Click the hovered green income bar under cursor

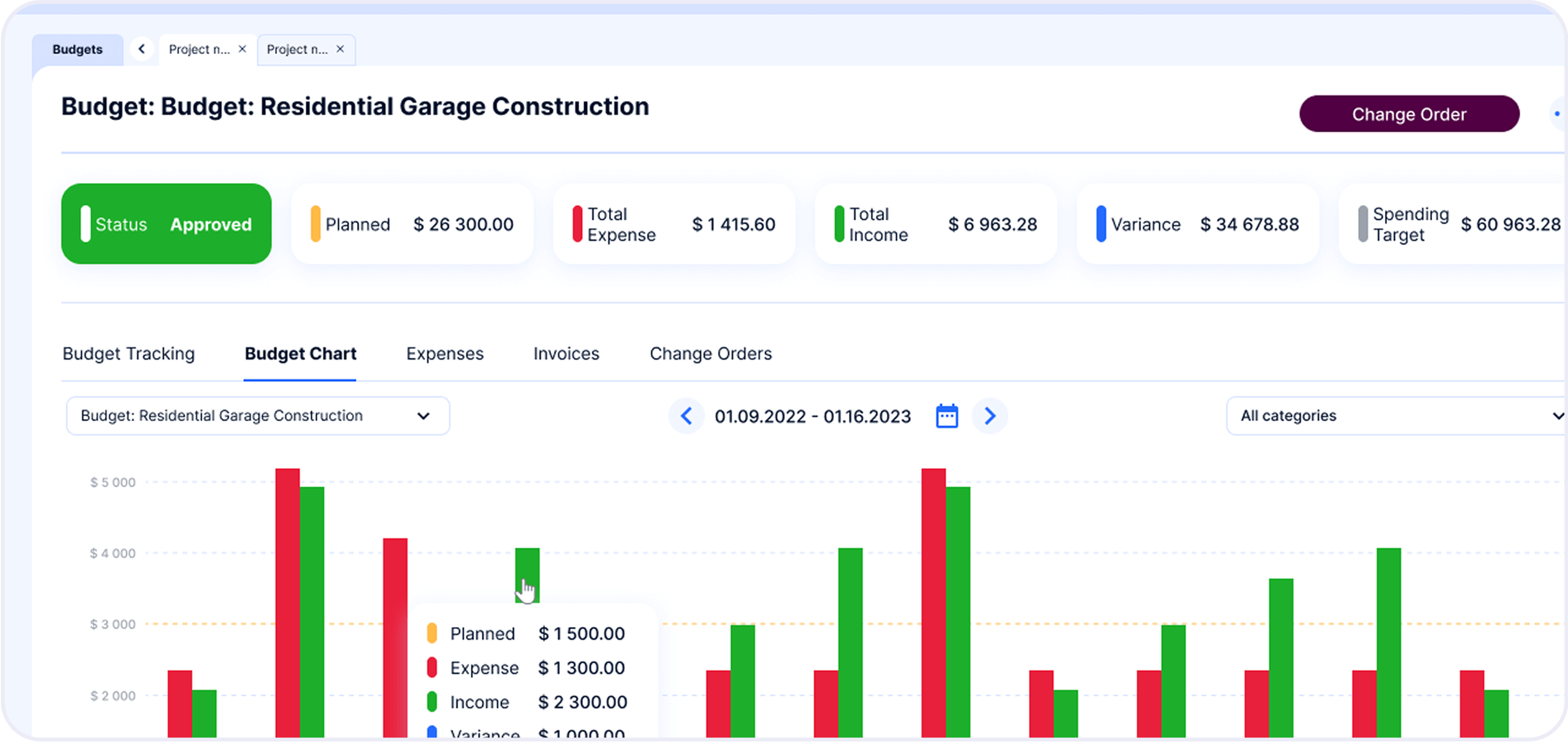point(527,575)
